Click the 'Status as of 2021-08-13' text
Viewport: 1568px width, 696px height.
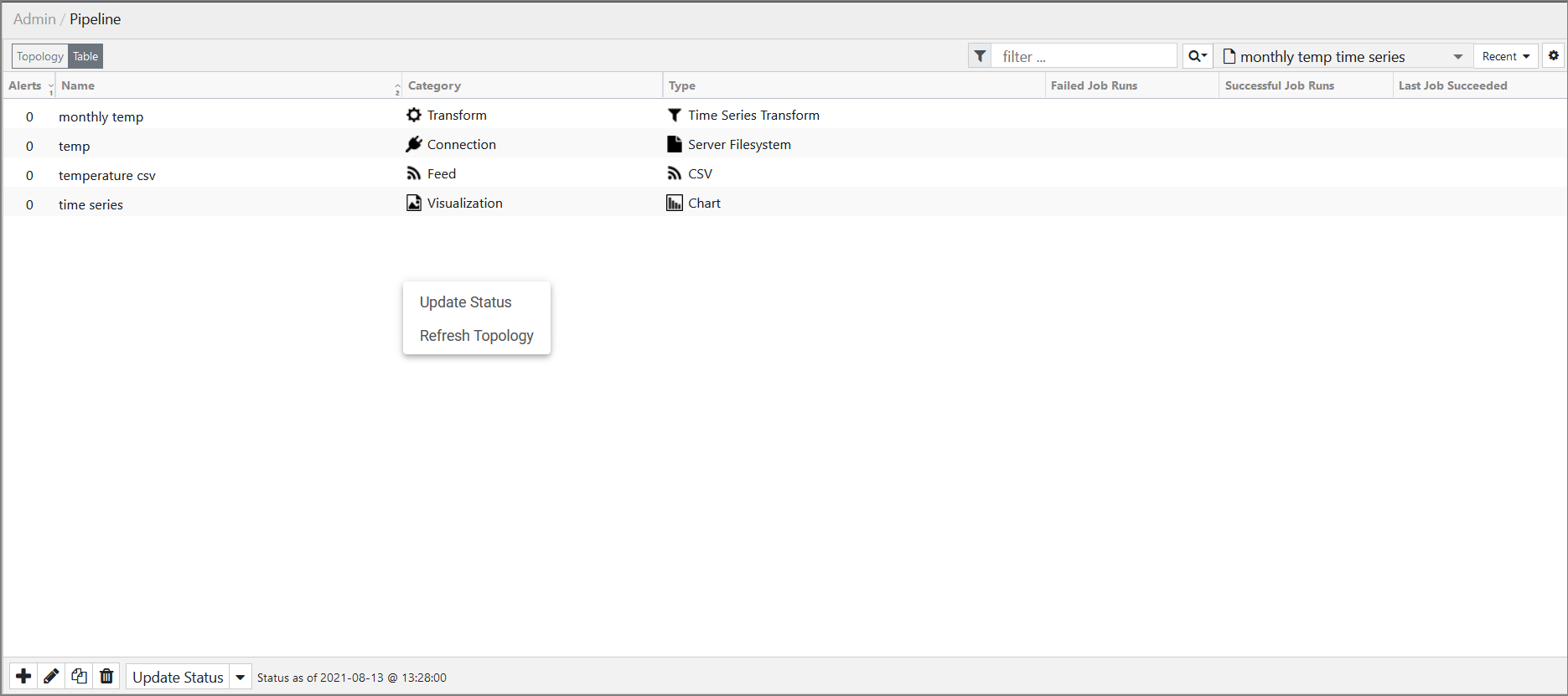coord(352,678)
